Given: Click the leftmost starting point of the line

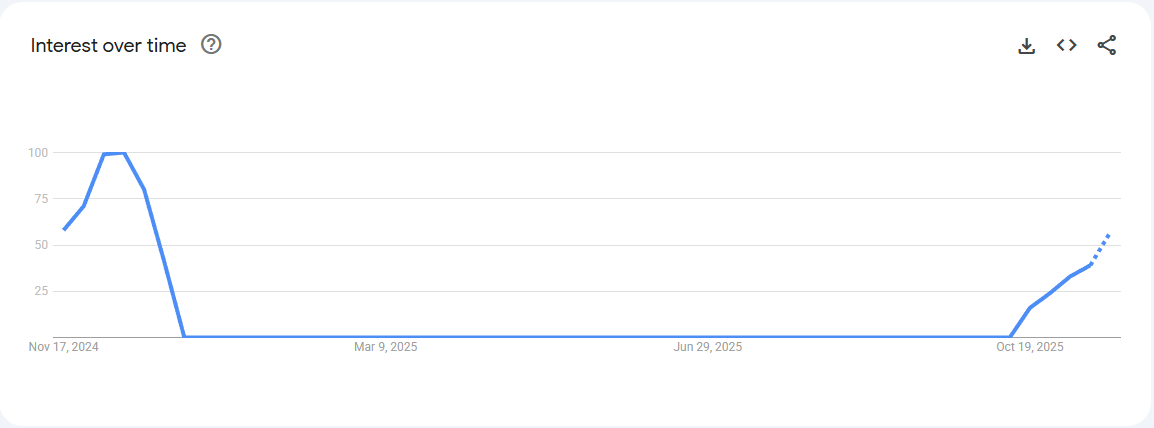Looking at the screenshot, I should click(x=64, y=229).
